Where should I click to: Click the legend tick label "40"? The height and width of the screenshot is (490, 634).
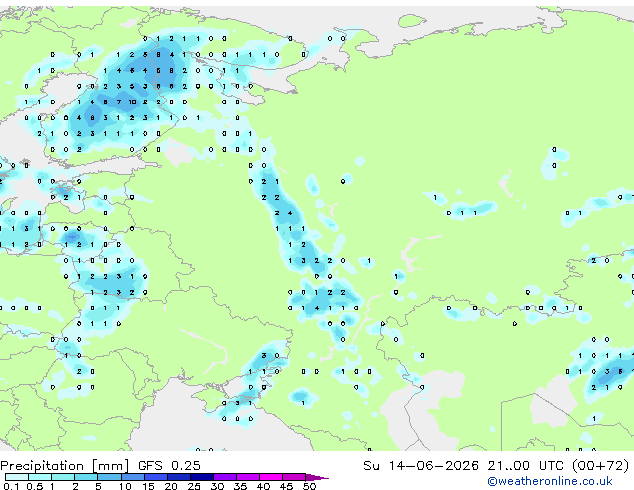[263, 486]
